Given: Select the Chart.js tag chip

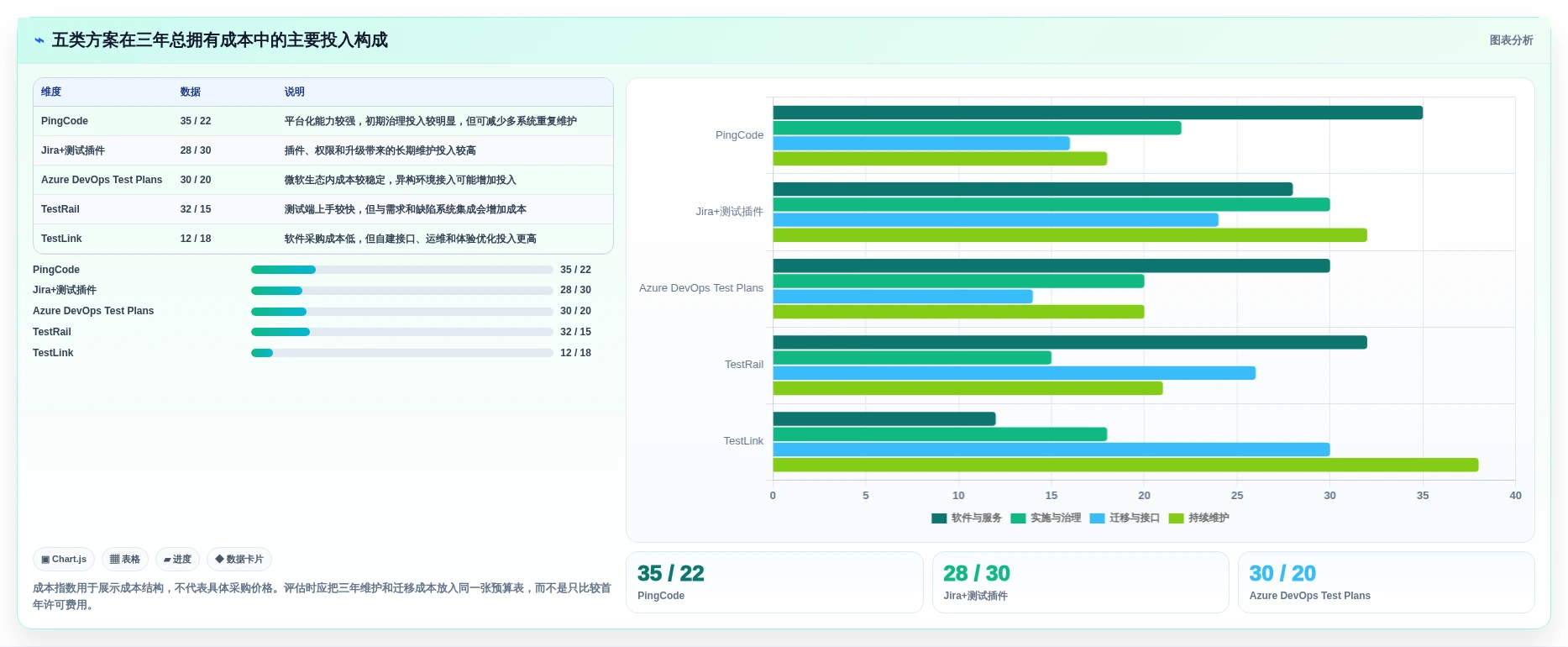Looking at the screenshot, I should (64, 559).
